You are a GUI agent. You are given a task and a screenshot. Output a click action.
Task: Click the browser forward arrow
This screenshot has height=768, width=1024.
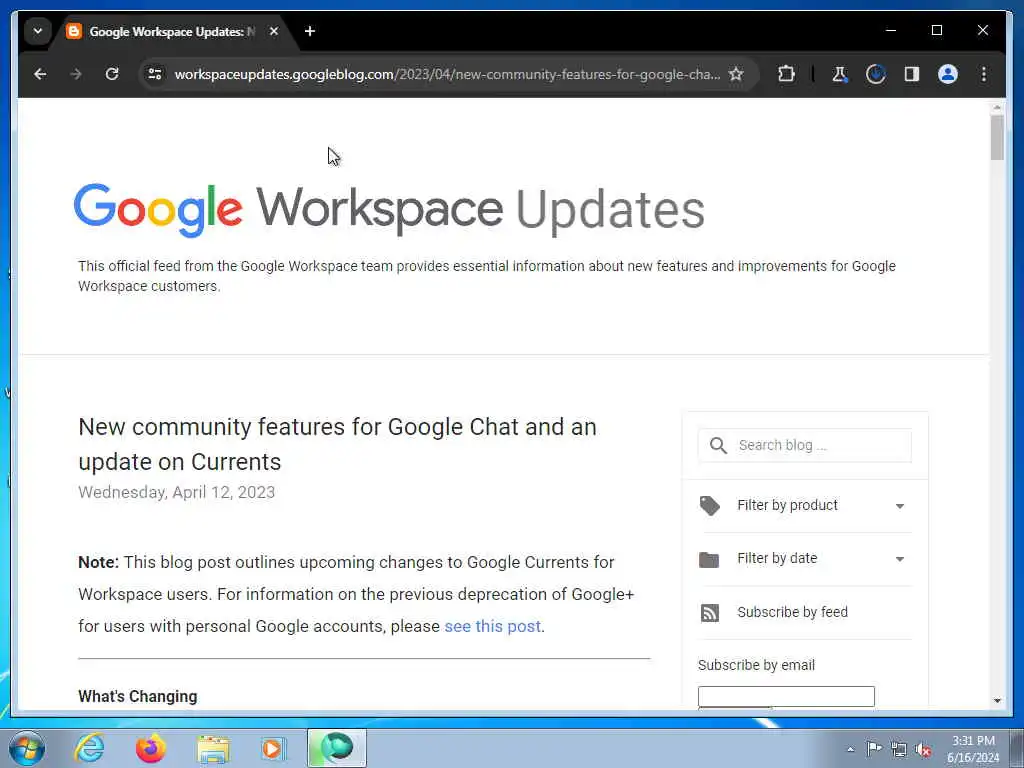click(x=76, y=74)
